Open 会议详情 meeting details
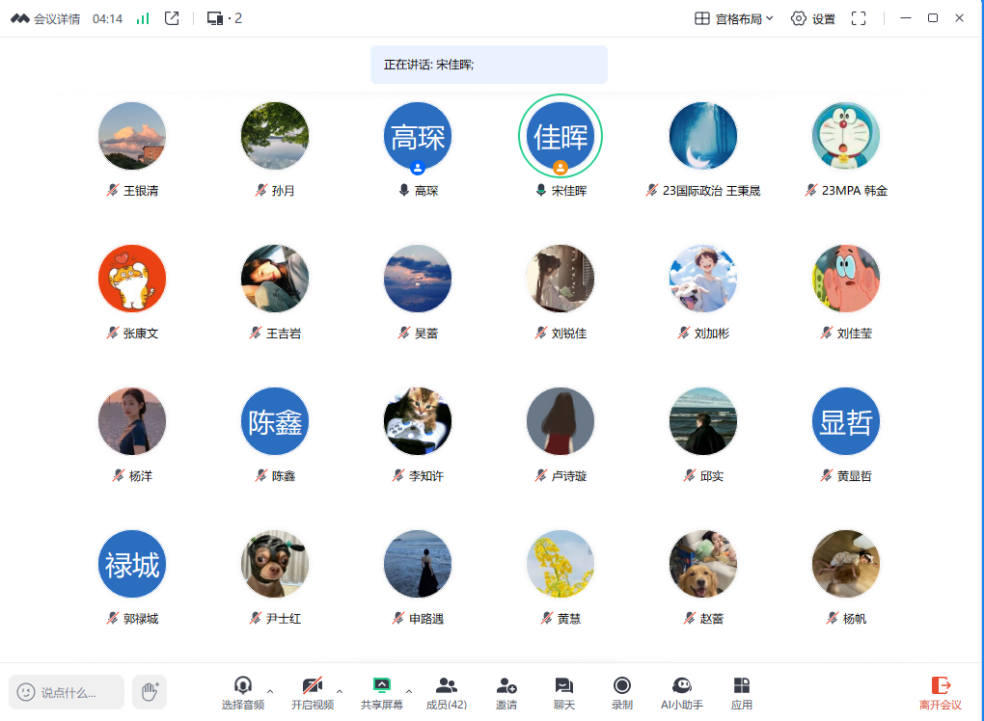Image resolution: width=984 pixels, height=721 pixels. click(x=46, y=18)
